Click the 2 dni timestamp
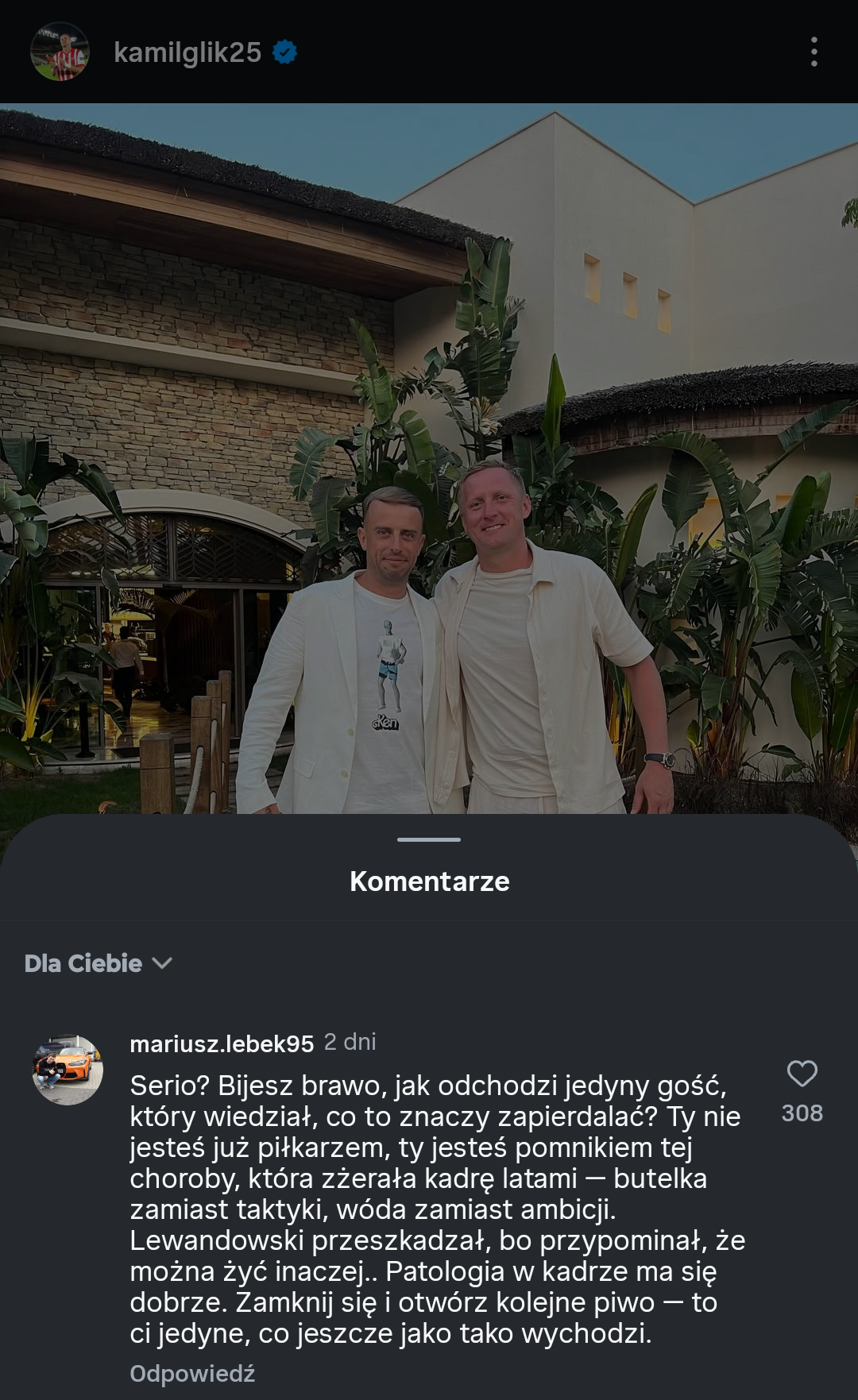 coord(350,1042)
